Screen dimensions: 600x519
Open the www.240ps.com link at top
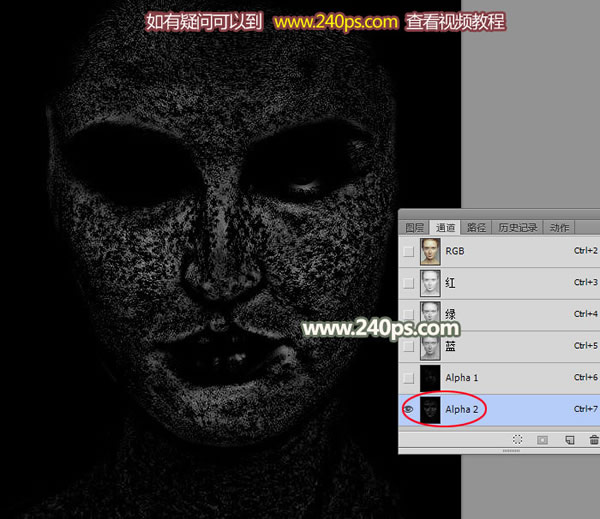pyautogui.click(x=336, y=22)
